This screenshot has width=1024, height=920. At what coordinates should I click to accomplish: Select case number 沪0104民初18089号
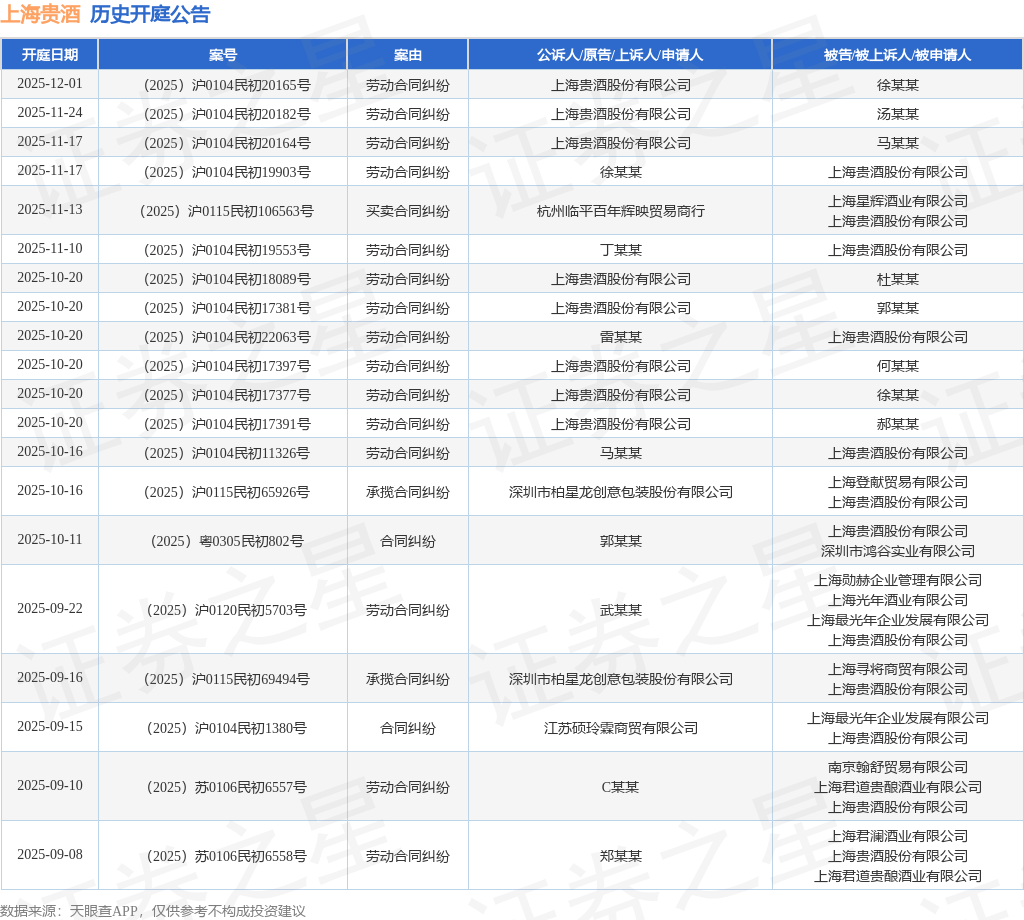pyautogui.click(x=227, y=279)
